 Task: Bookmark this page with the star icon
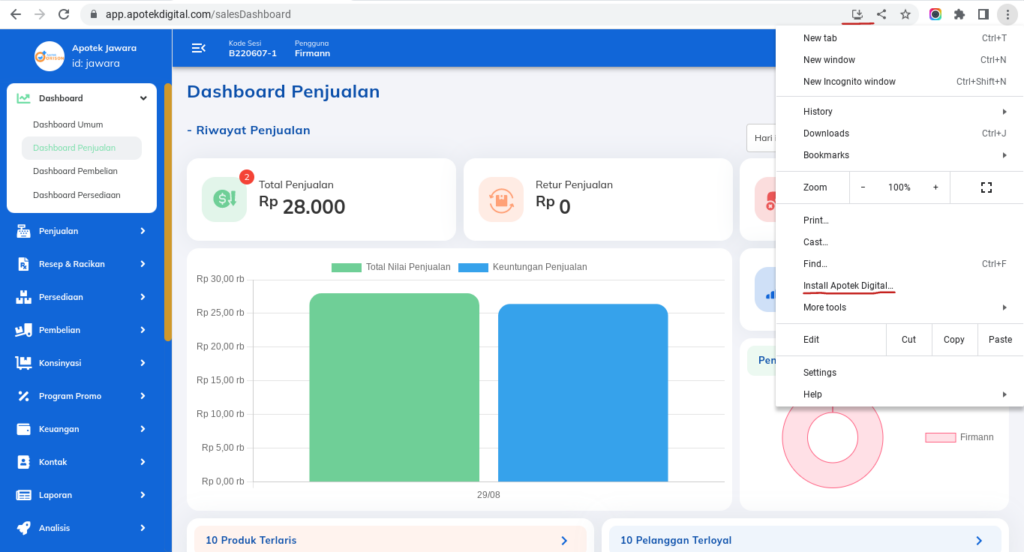pyautogui.click(x=905, y=15)
